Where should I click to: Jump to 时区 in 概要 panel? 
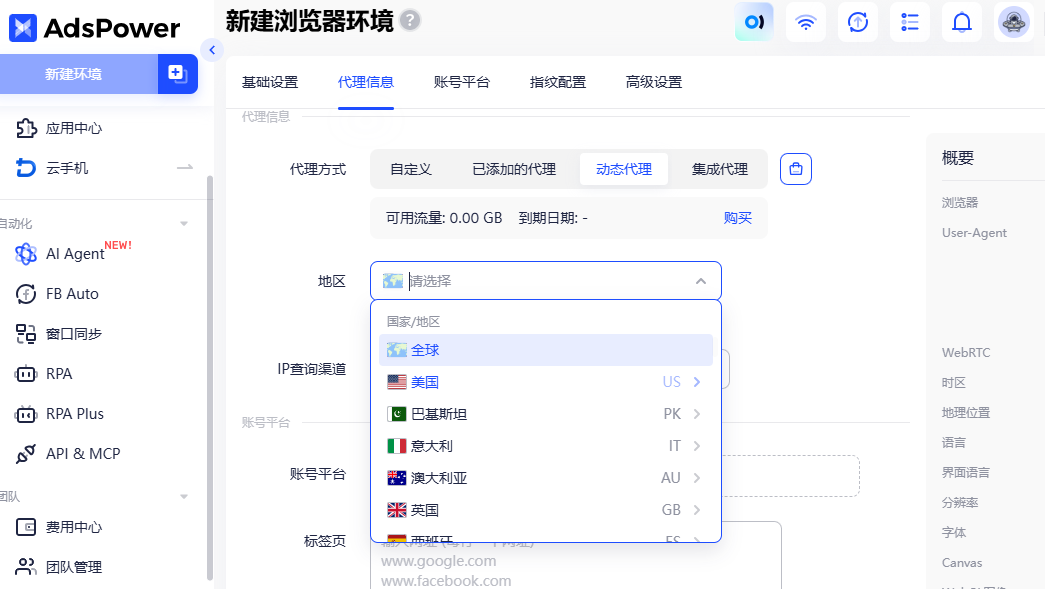[x=954, y=382]
